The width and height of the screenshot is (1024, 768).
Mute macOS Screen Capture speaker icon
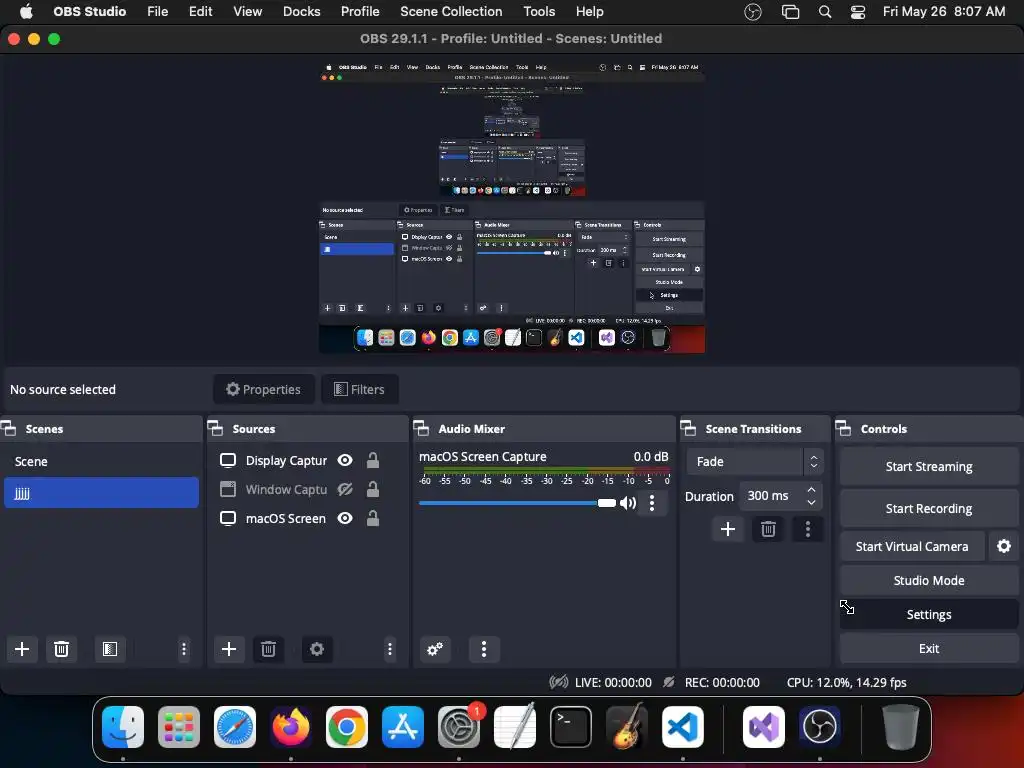(628, 503)
